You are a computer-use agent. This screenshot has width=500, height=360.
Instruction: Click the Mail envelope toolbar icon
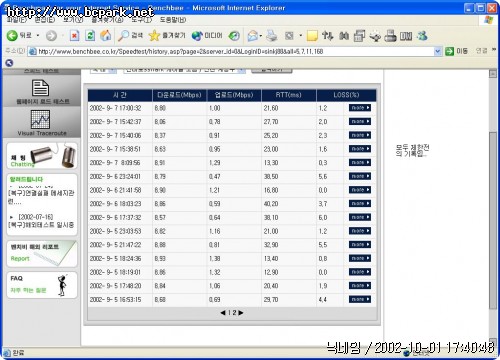(x=252, y=35)
